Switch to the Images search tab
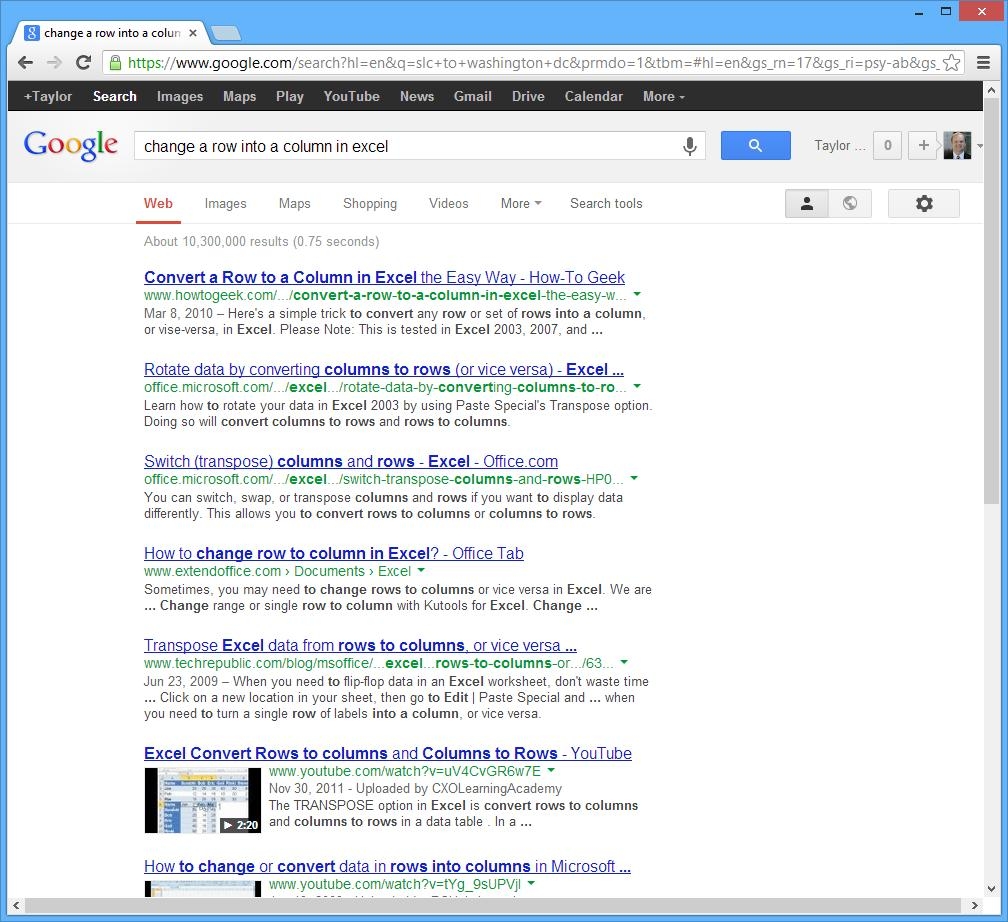This screenshot has height=922, width=1008. point(225,203)
